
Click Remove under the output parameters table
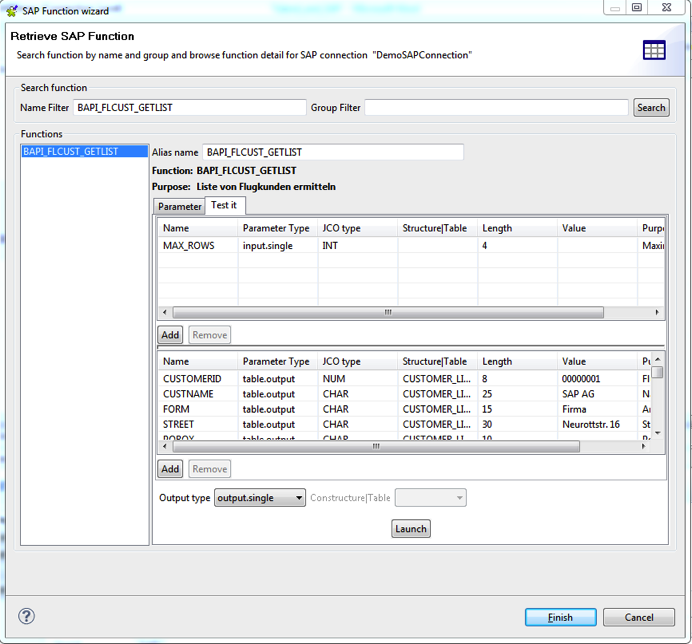pos(210,469)
